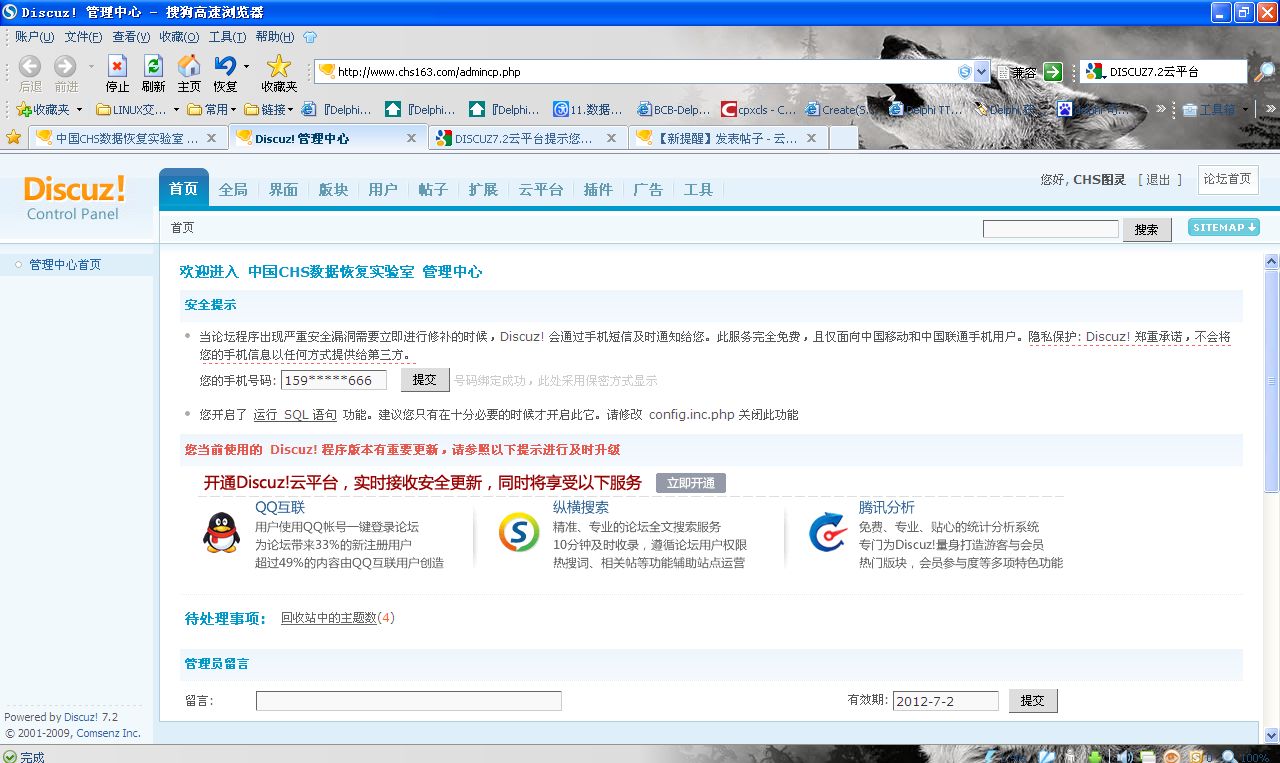Switch to 云平台 admin tab
Screen dimensions: 1280x763
540,189
